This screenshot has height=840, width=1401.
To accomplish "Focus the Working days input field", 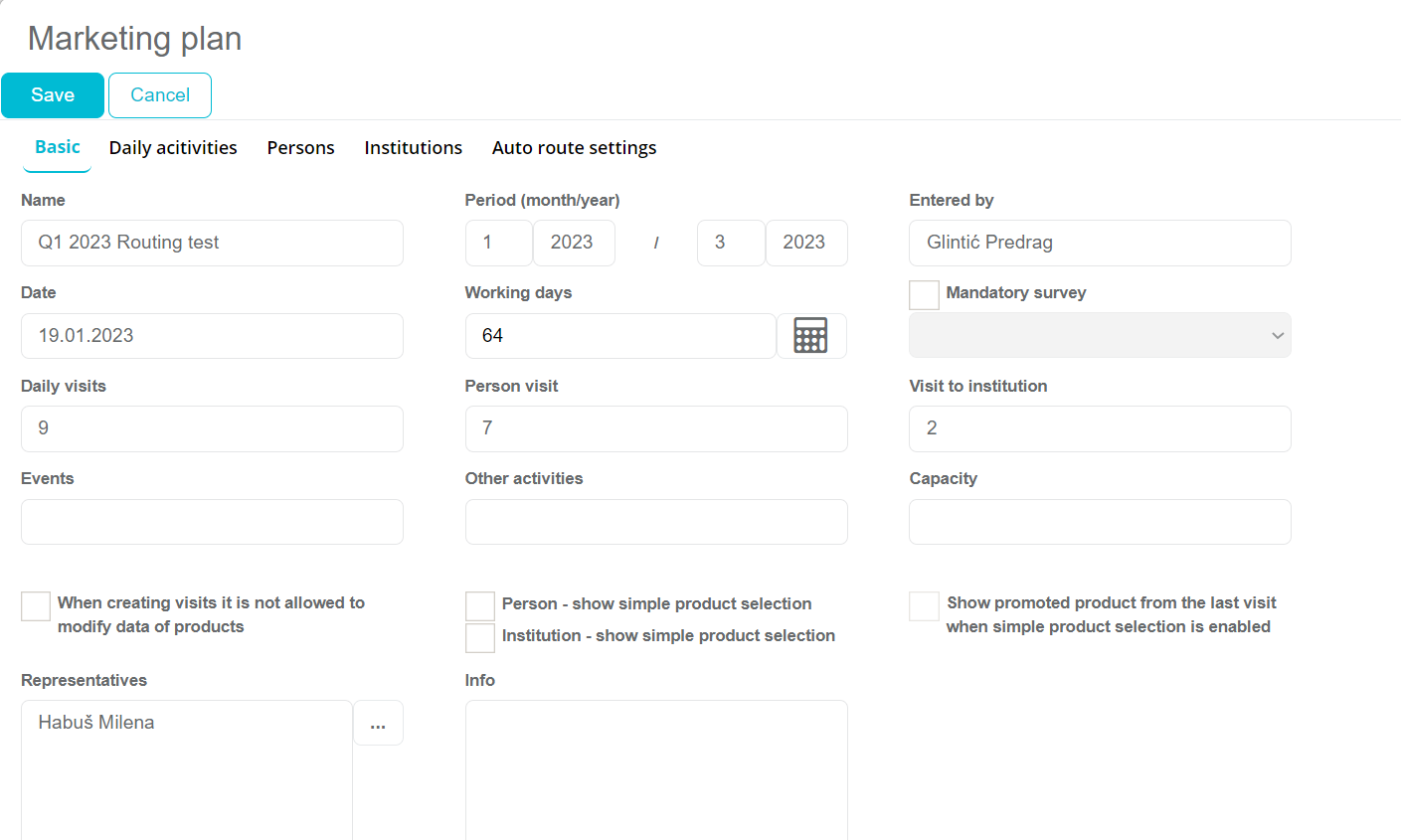I will [x=619, y=336].
